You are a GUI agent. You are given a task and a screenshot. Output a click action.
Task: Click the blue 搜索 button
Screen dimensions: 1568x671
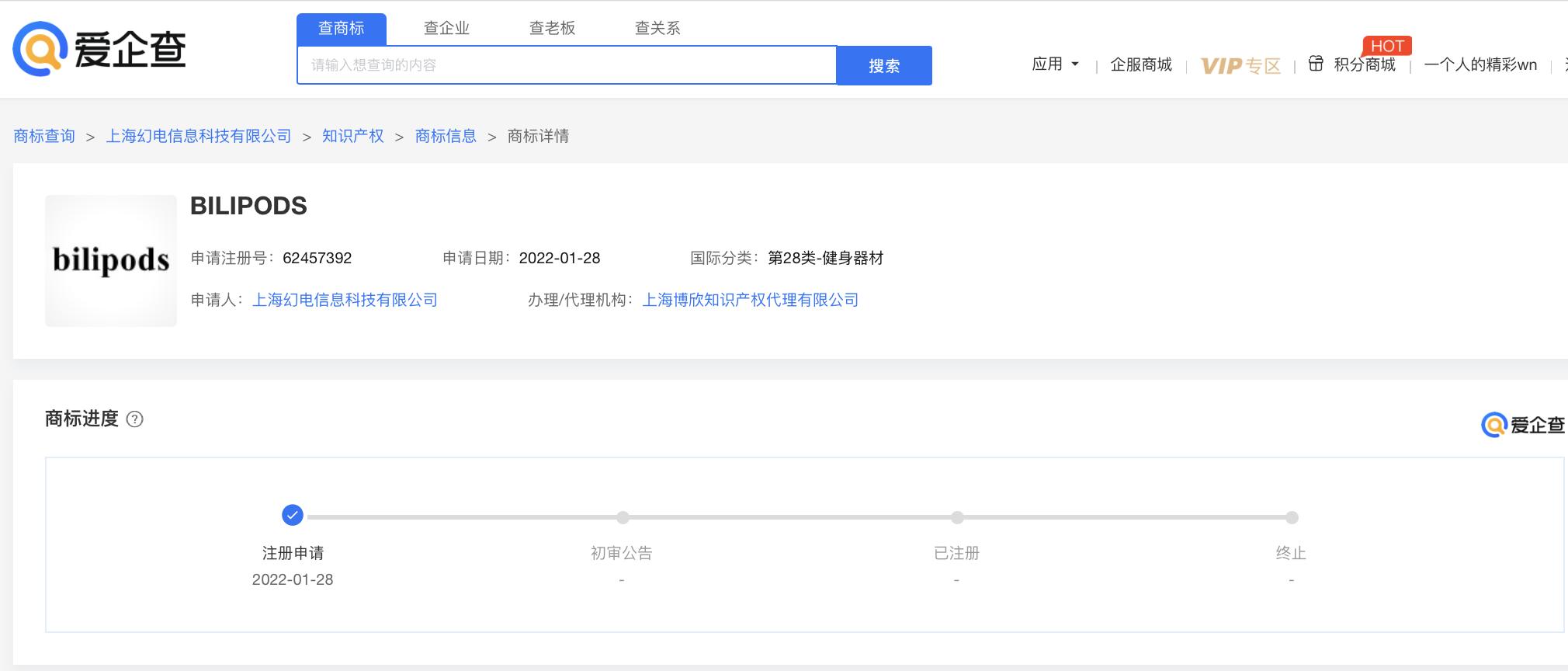[x=884, y=65]
